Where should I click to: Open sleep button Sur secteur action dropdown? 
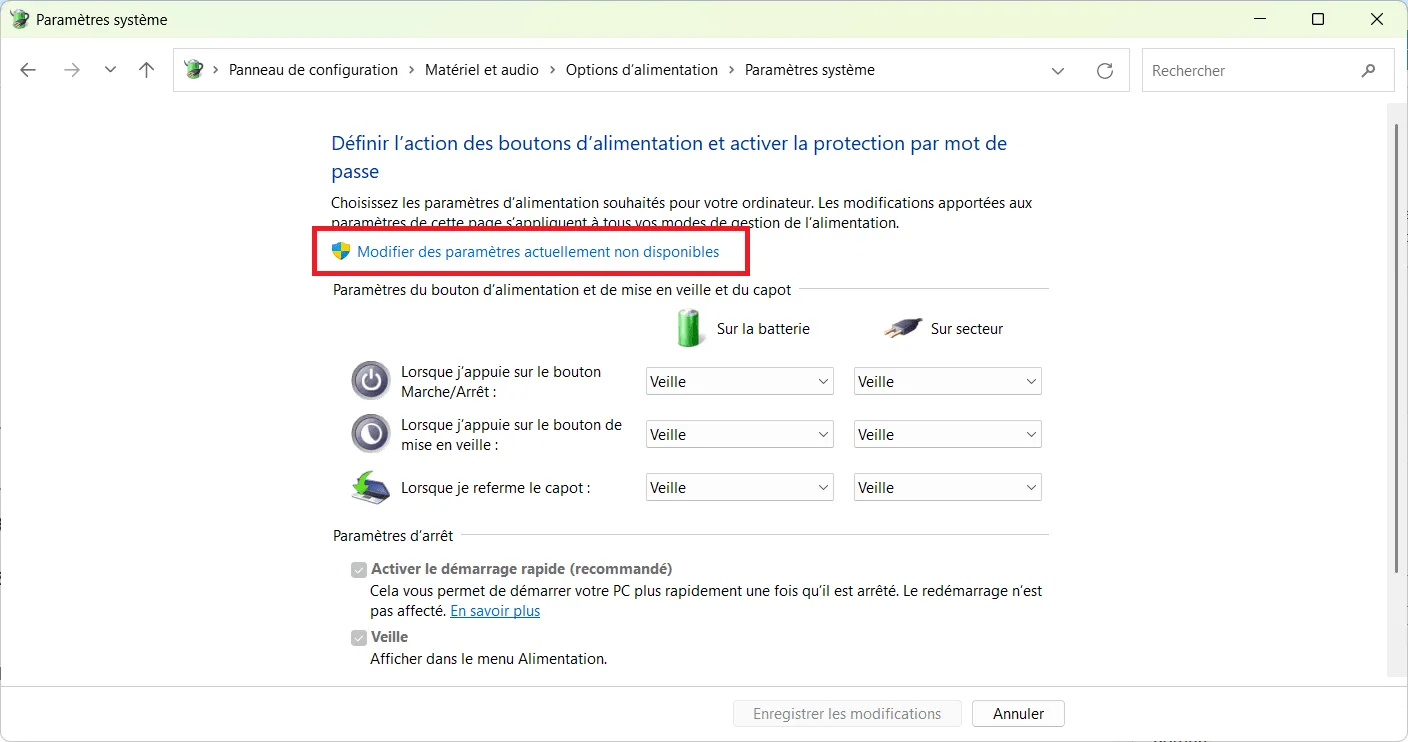(x=948, y=434)
